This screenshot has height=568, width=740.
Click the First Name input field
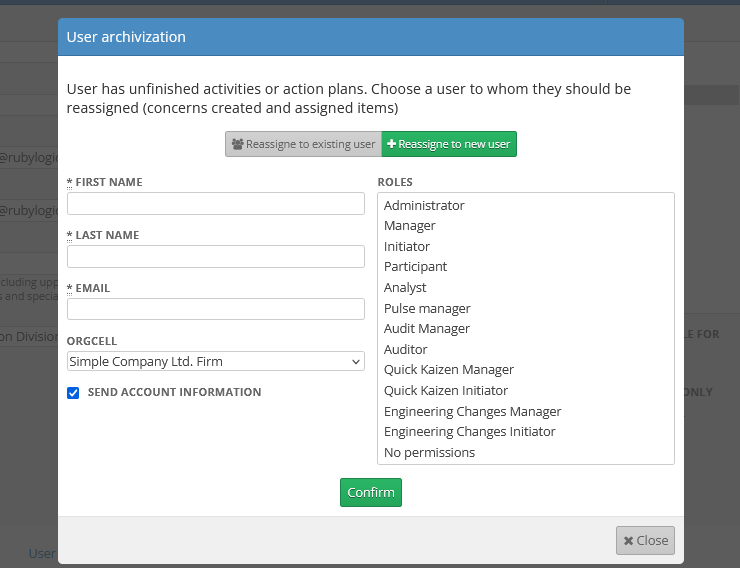tap(216, 204)
